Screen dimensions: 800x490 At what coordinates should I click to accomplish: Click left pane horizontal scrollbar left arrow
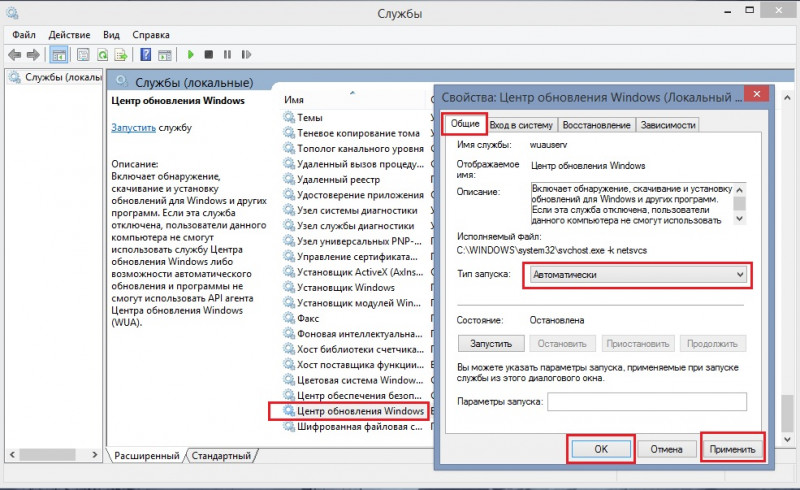(x=13, y=454)
